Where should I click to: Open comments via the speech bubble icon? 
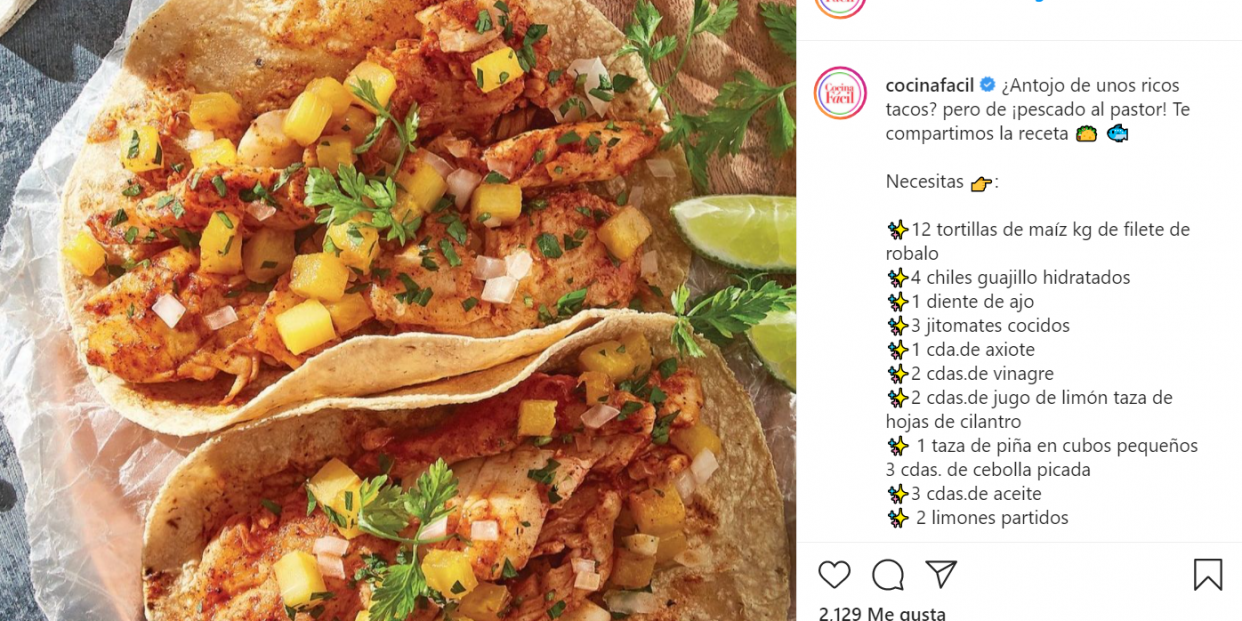(x=888, y=574)
